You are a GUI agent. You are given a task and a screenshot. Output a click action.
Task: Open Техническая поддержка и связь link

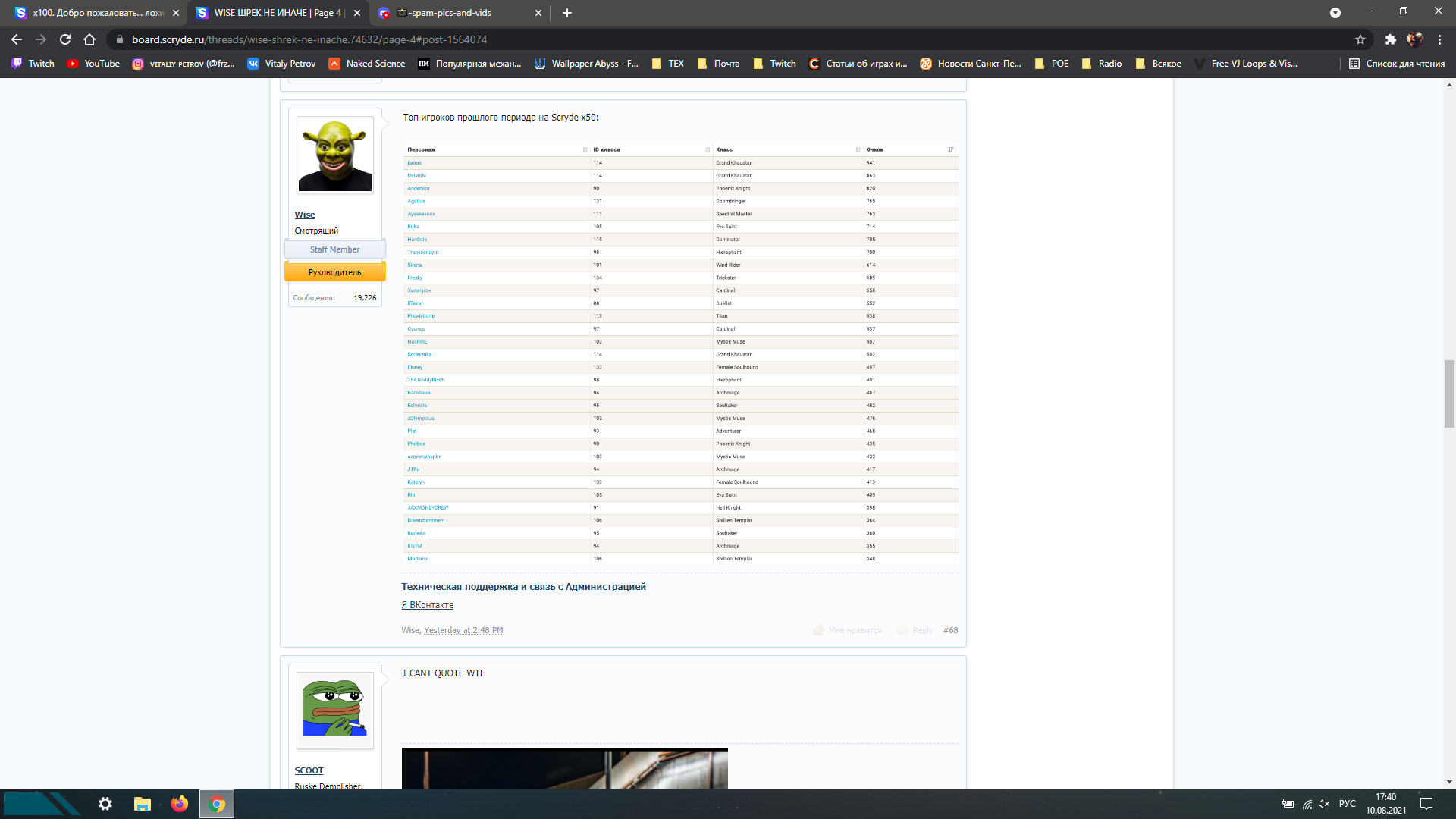click(x=523, y=586)
